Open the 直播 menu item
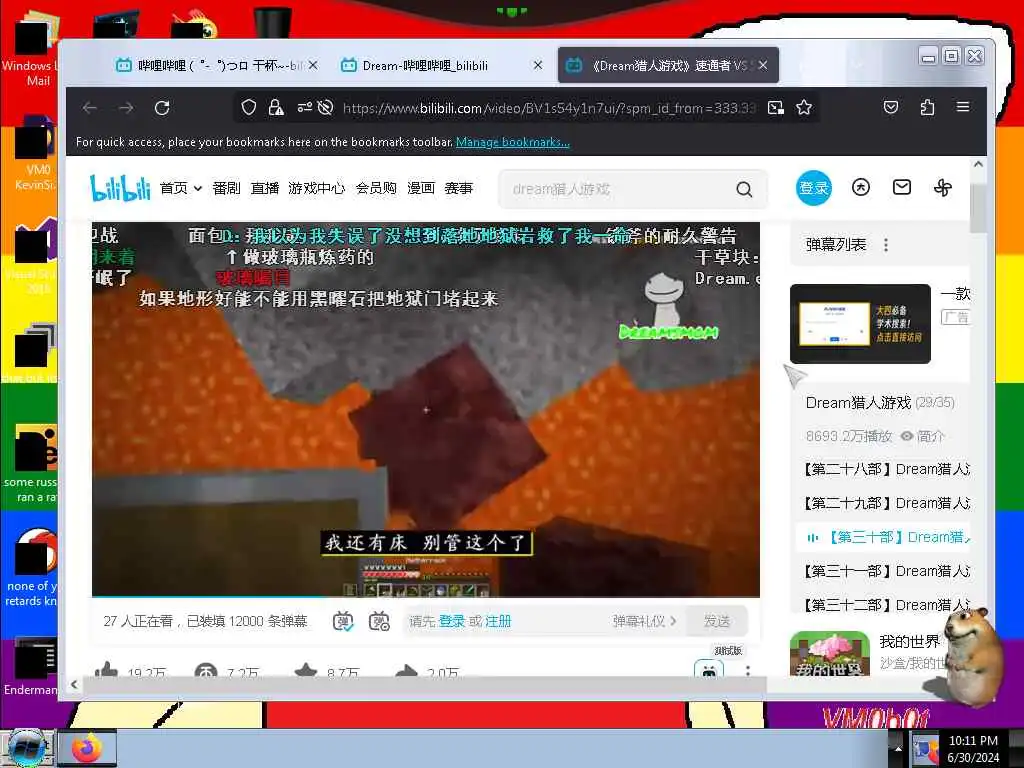Viewport: 1024px width, 768px height. [264, 188]
